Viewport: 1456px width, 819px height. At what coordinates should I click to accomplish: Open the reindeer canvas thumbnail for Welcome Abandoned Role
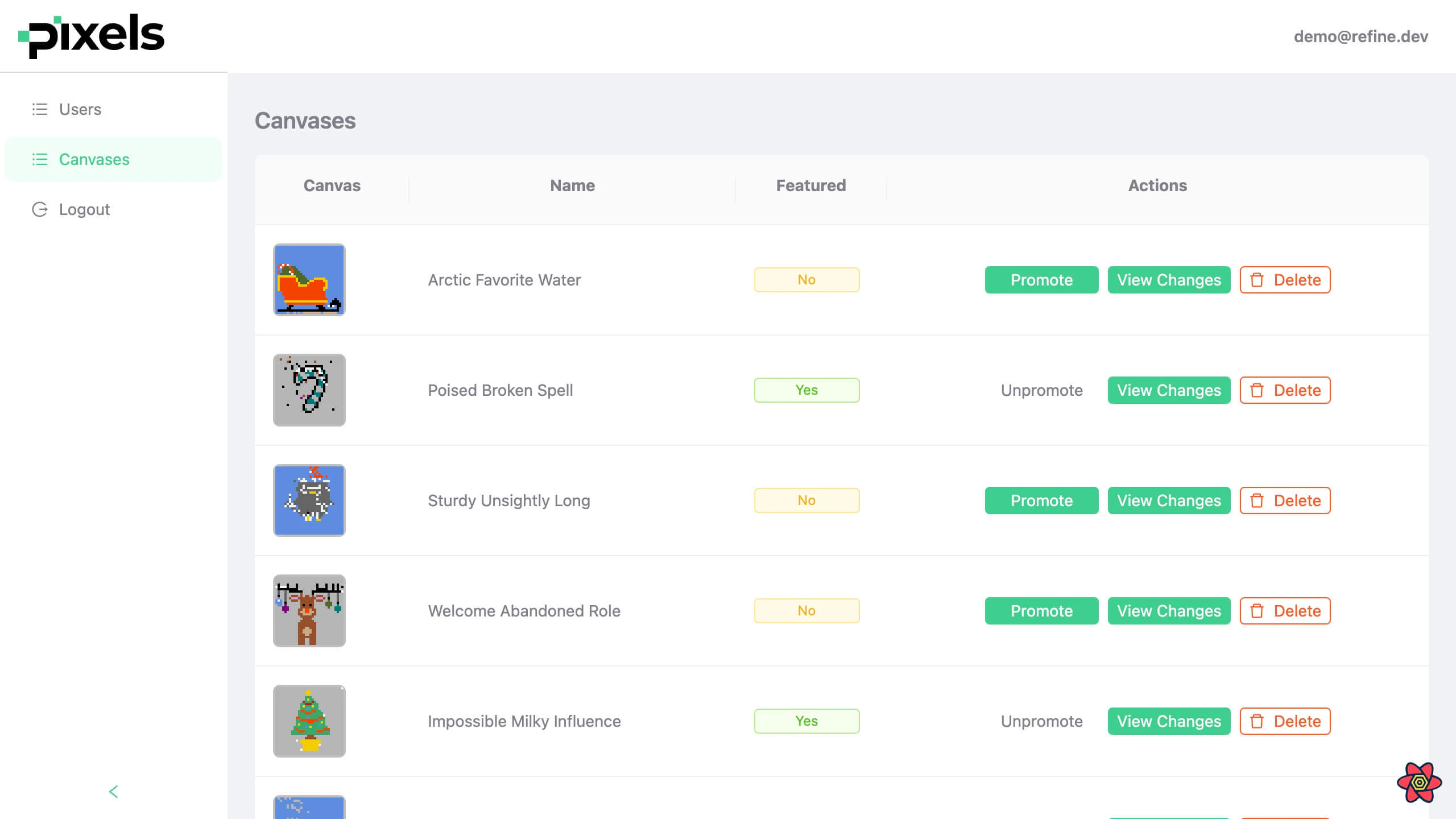(309, 611)
